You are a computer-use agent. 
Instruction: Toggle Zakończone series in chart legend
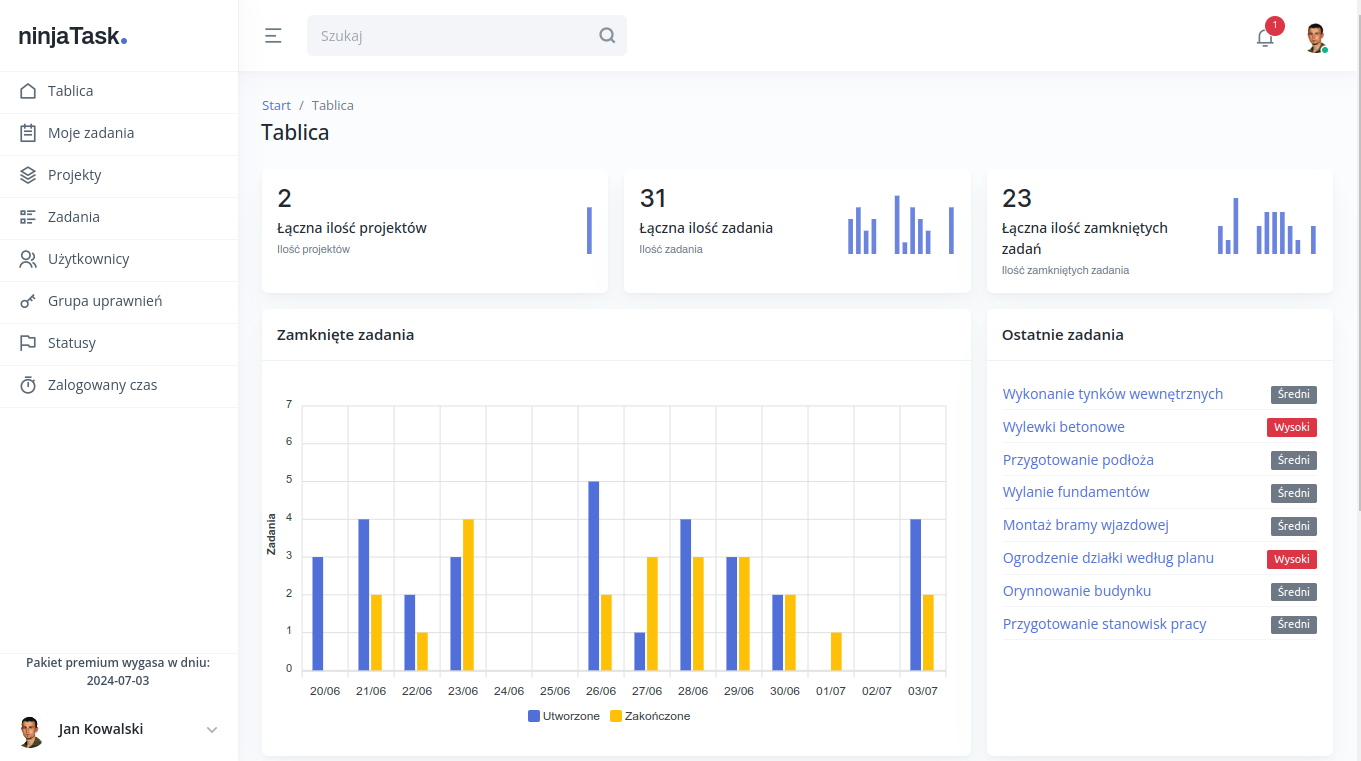coord(650,716)
